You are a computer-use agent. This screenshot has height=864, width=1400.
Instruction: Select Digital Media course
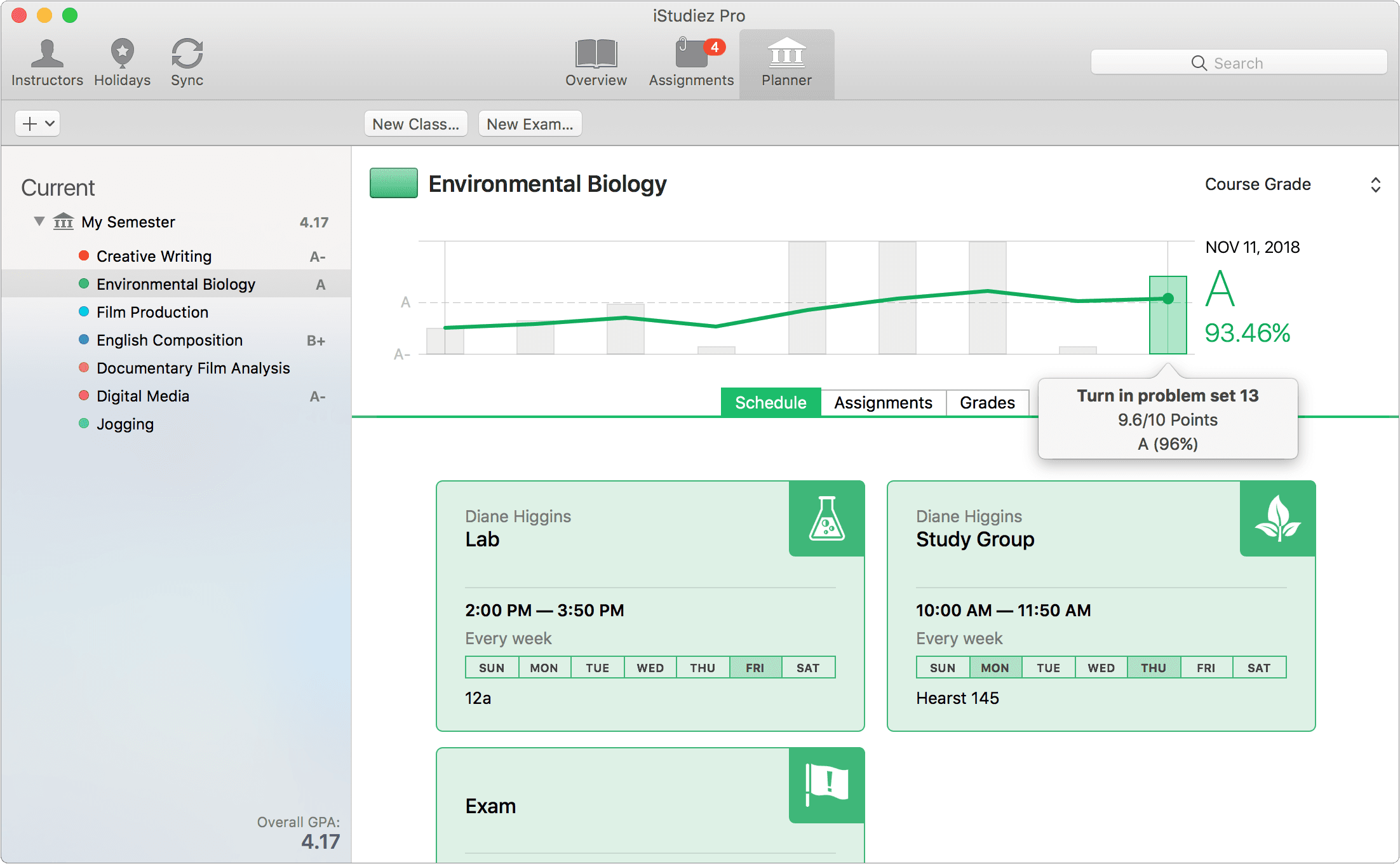176,396
